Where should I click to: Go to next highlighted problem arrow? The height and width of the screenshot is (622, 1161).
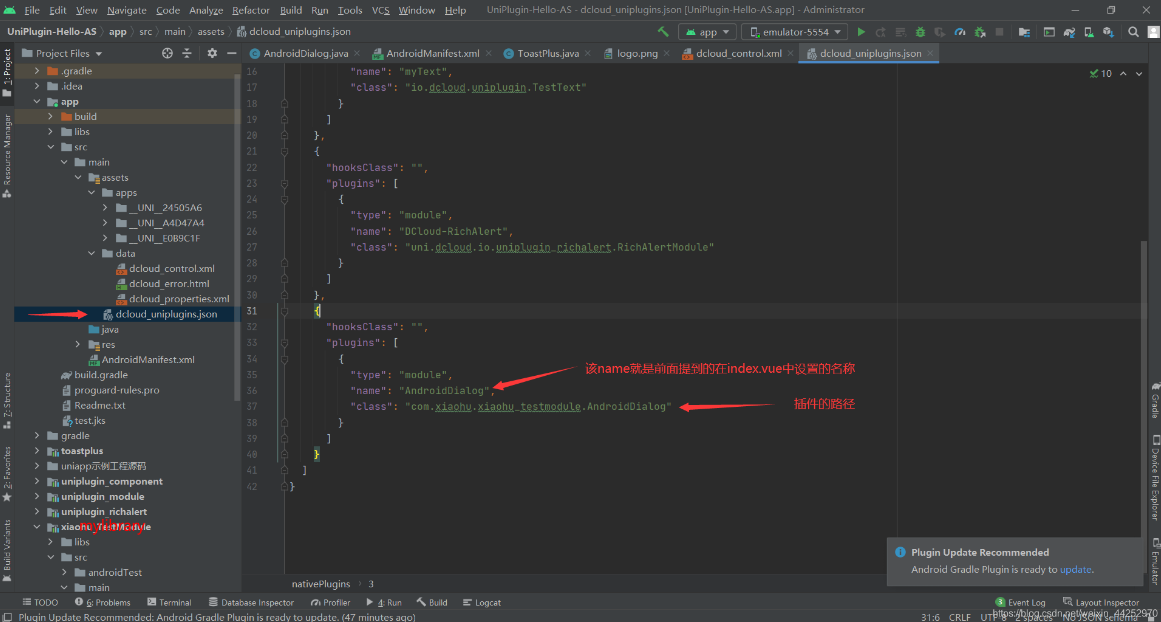coord(1140,73)
